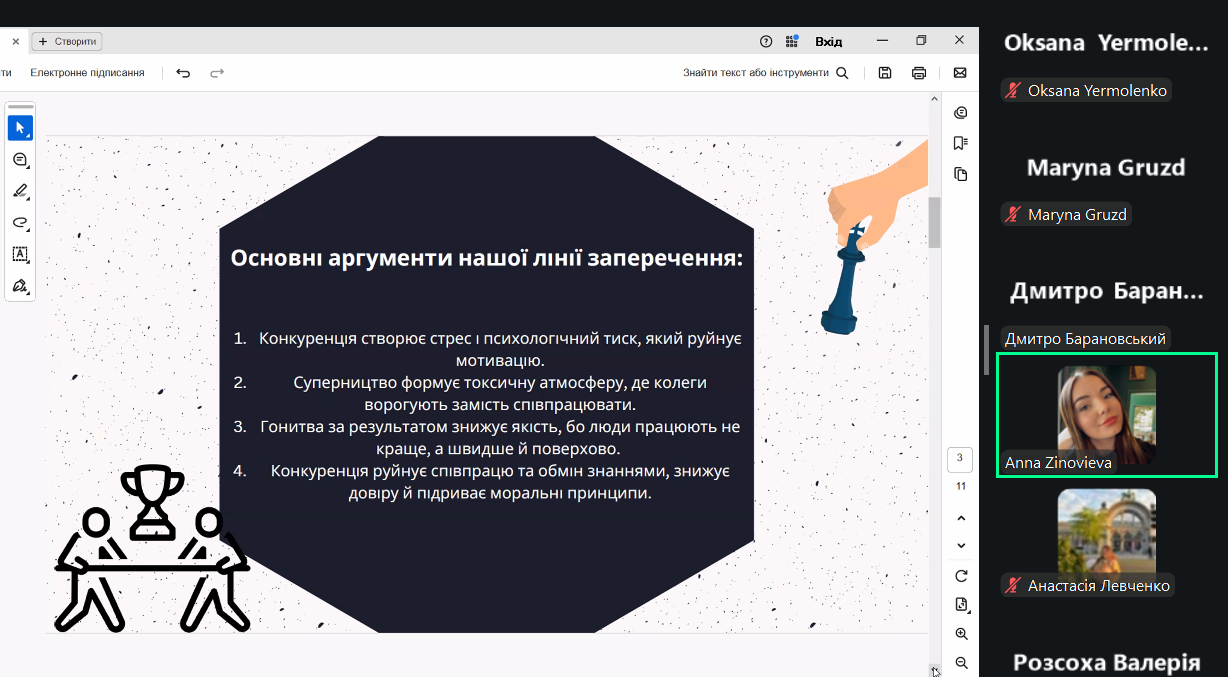The image size is (1228, 677).
Task: Go to the next page using the down chevron
Action: click(961, 545)
